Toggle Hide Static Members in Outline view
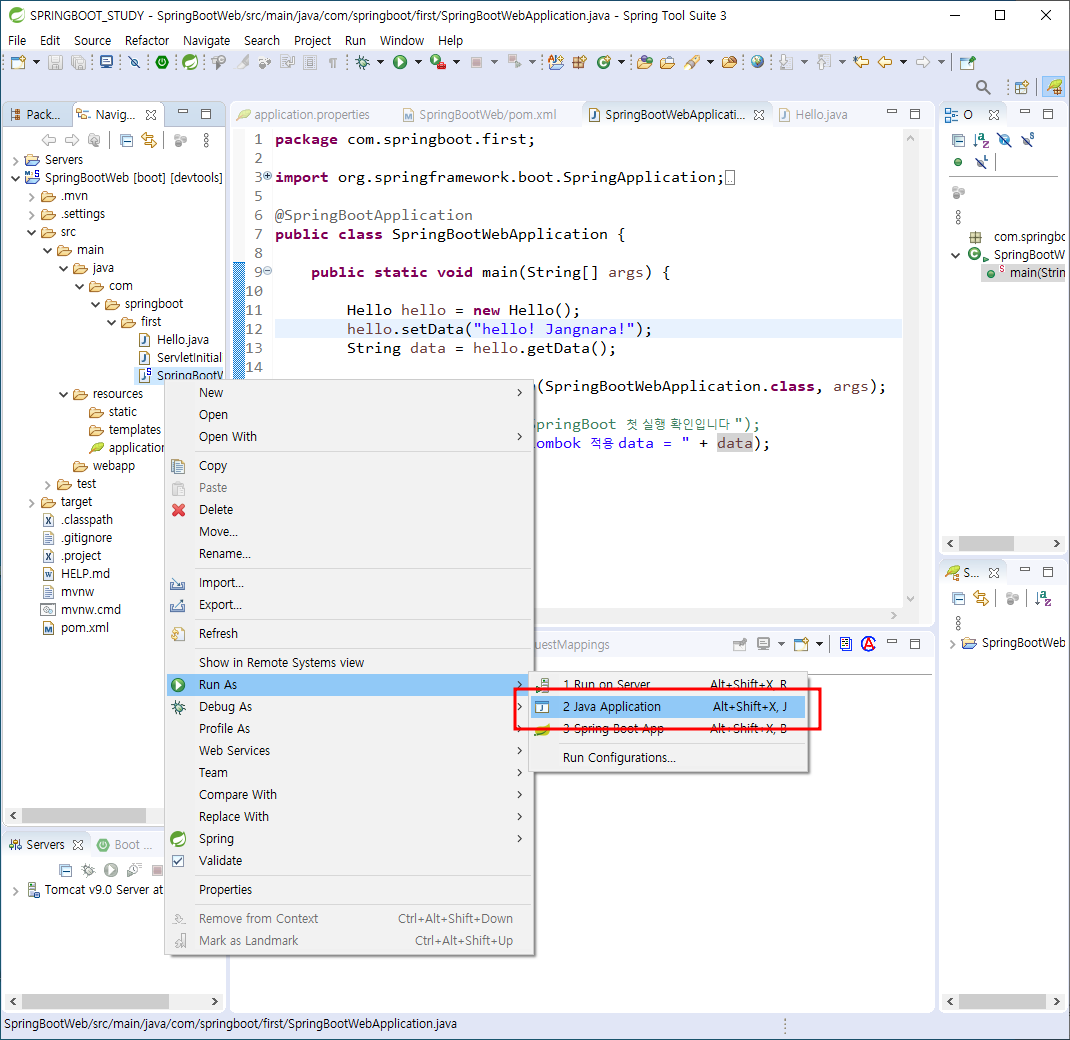Image resolution: width=1070 pixels, height=1040 pixels. tap(1028, 141)
